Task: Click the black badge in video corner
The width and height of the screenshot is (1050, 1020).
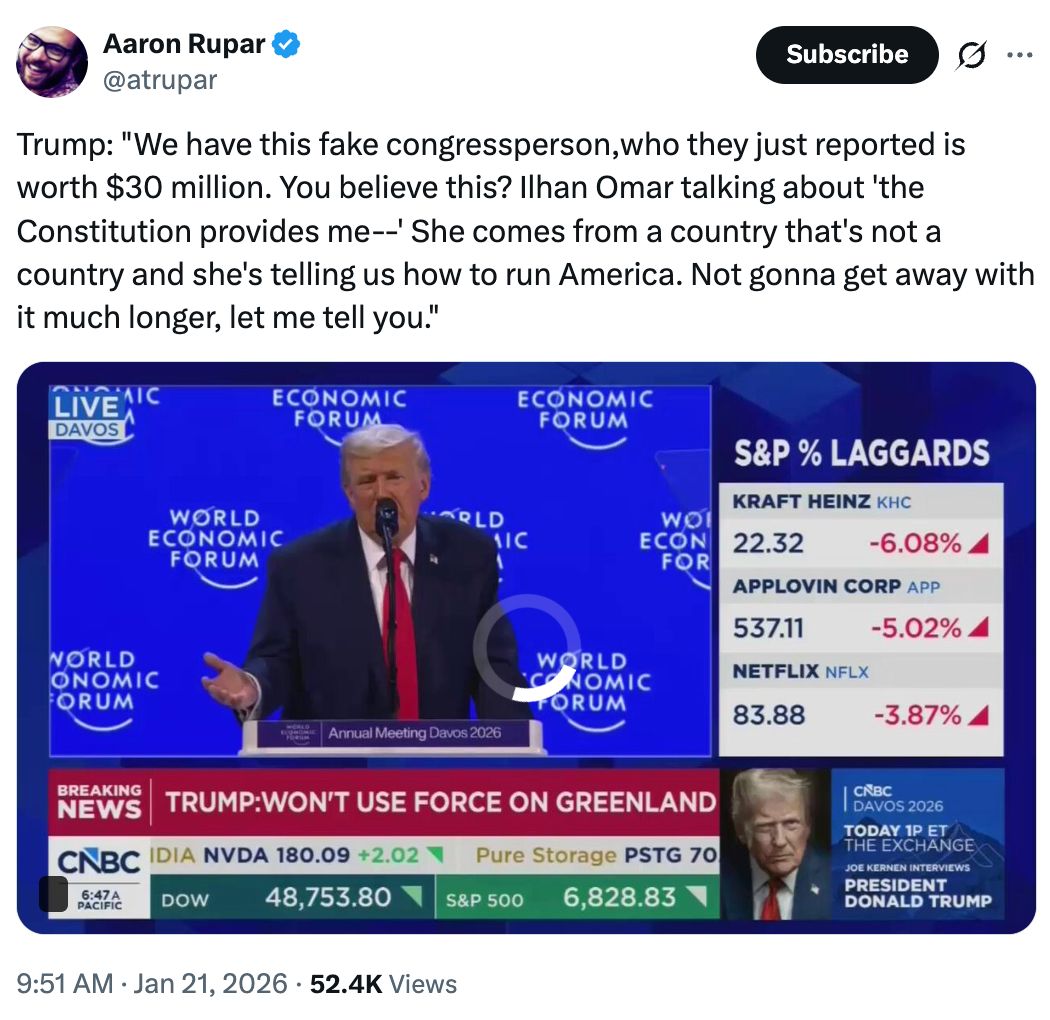Action: (x=53, y=893)
